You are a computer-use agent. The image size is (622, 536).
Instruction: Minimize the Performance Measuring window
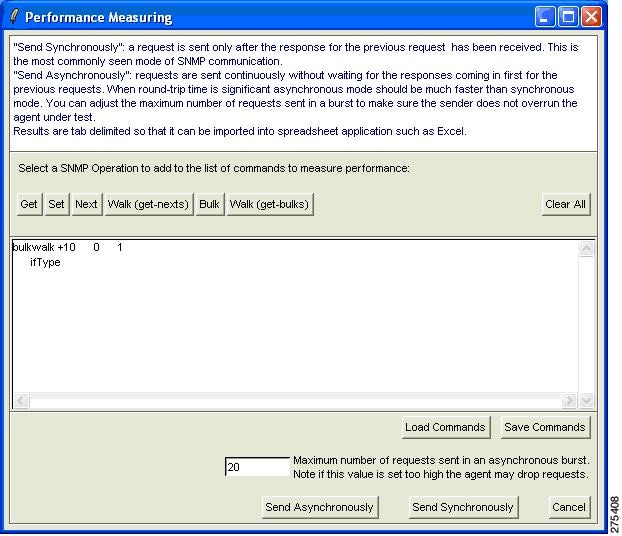[x=545, y=17]
